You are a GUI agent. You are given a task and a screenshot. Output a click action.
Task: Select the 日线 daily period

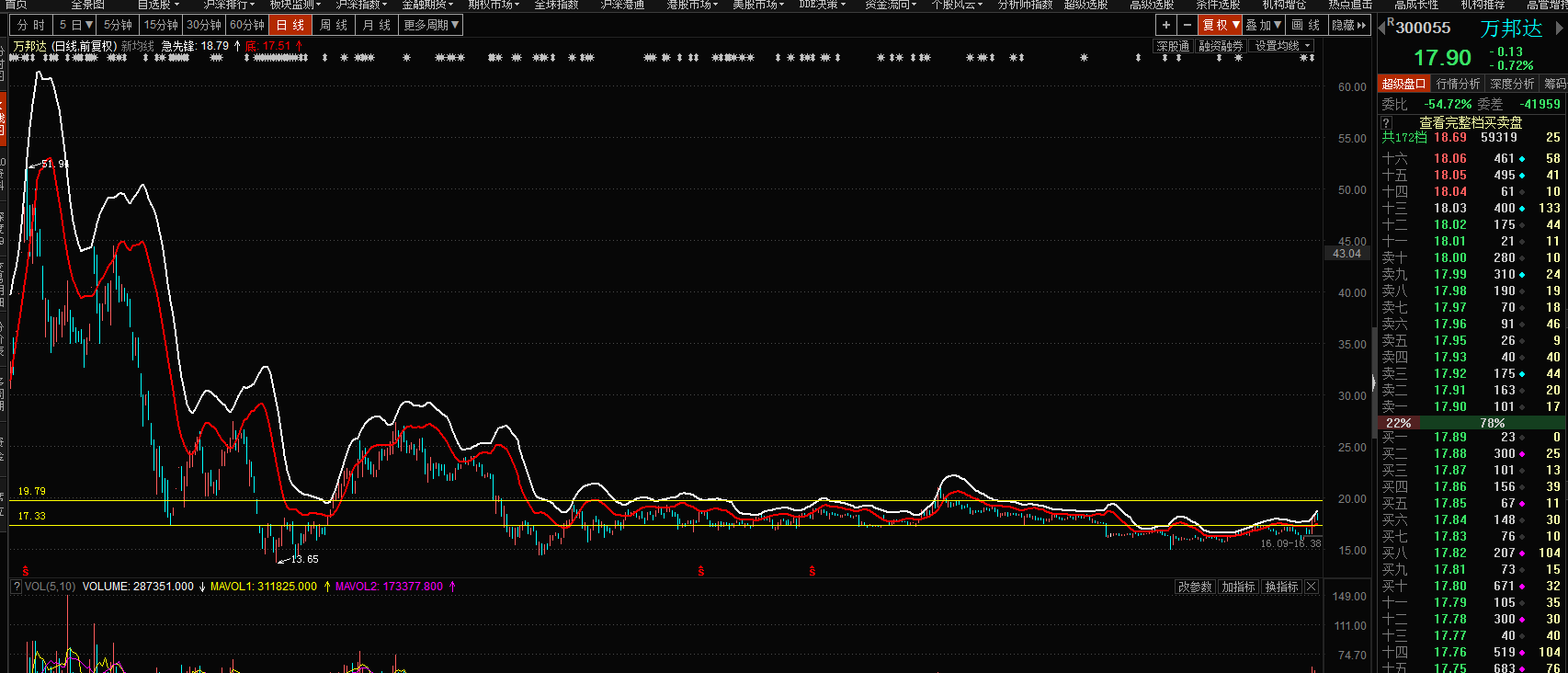click(290, 25)
